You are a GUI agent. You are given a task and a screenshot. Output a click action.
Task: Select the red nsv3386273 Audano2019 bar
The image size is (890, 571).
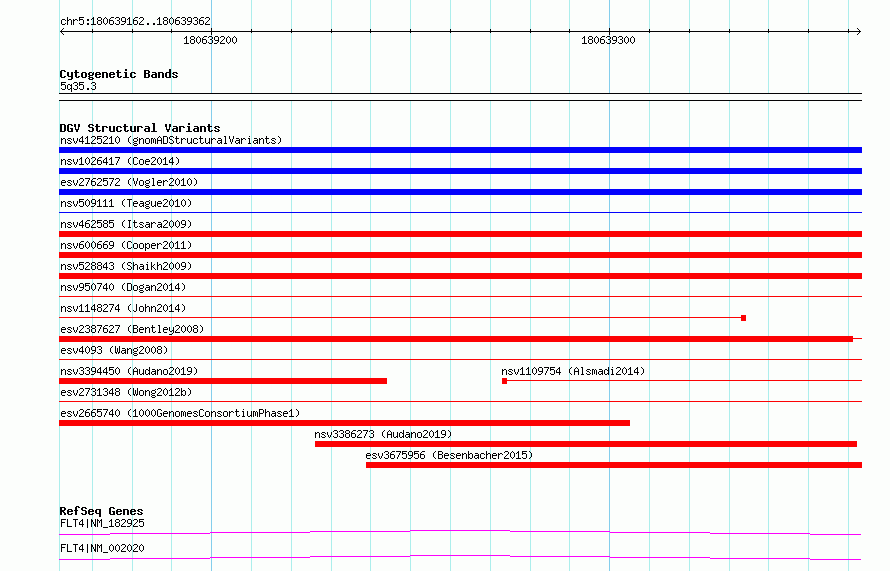tap(586, 444)
